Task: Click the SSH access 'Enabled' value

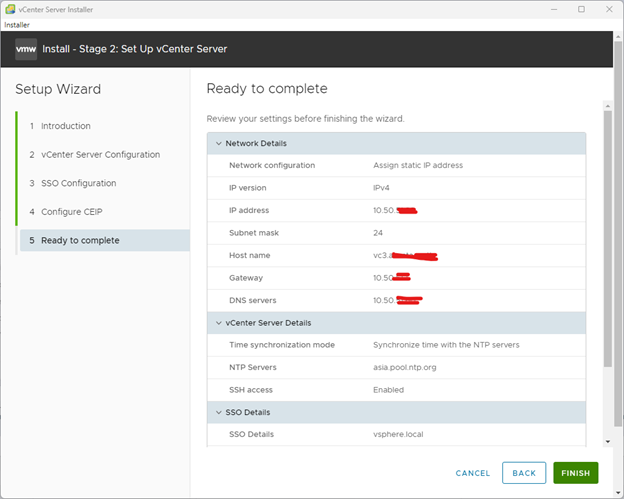Action: [x=388, y=390]
